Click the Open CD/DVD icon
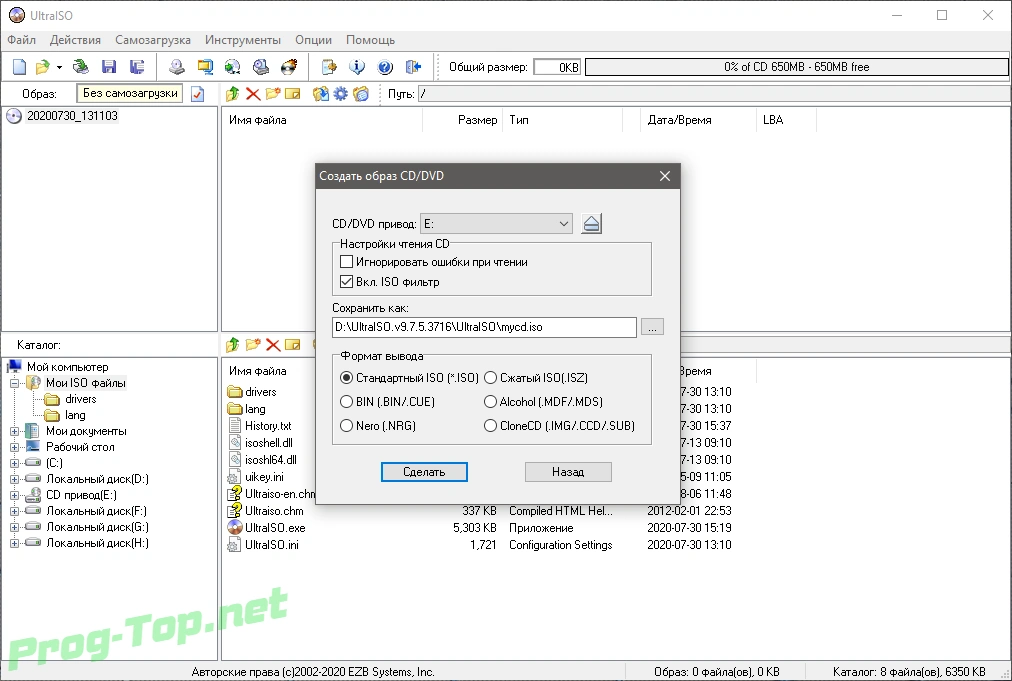 [81, 66]
